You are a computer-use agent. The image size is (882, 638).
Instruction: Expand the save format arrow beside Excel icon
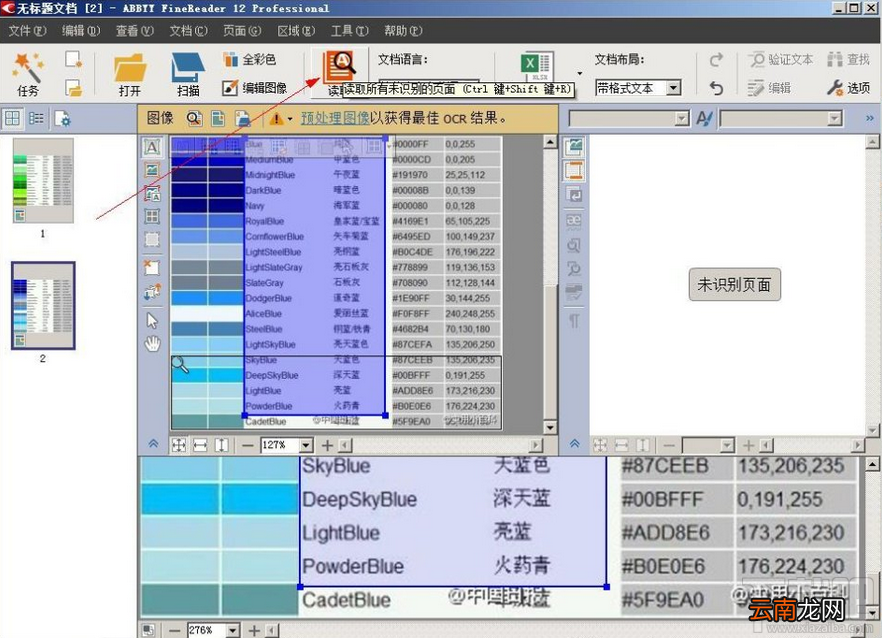[579, 74]
